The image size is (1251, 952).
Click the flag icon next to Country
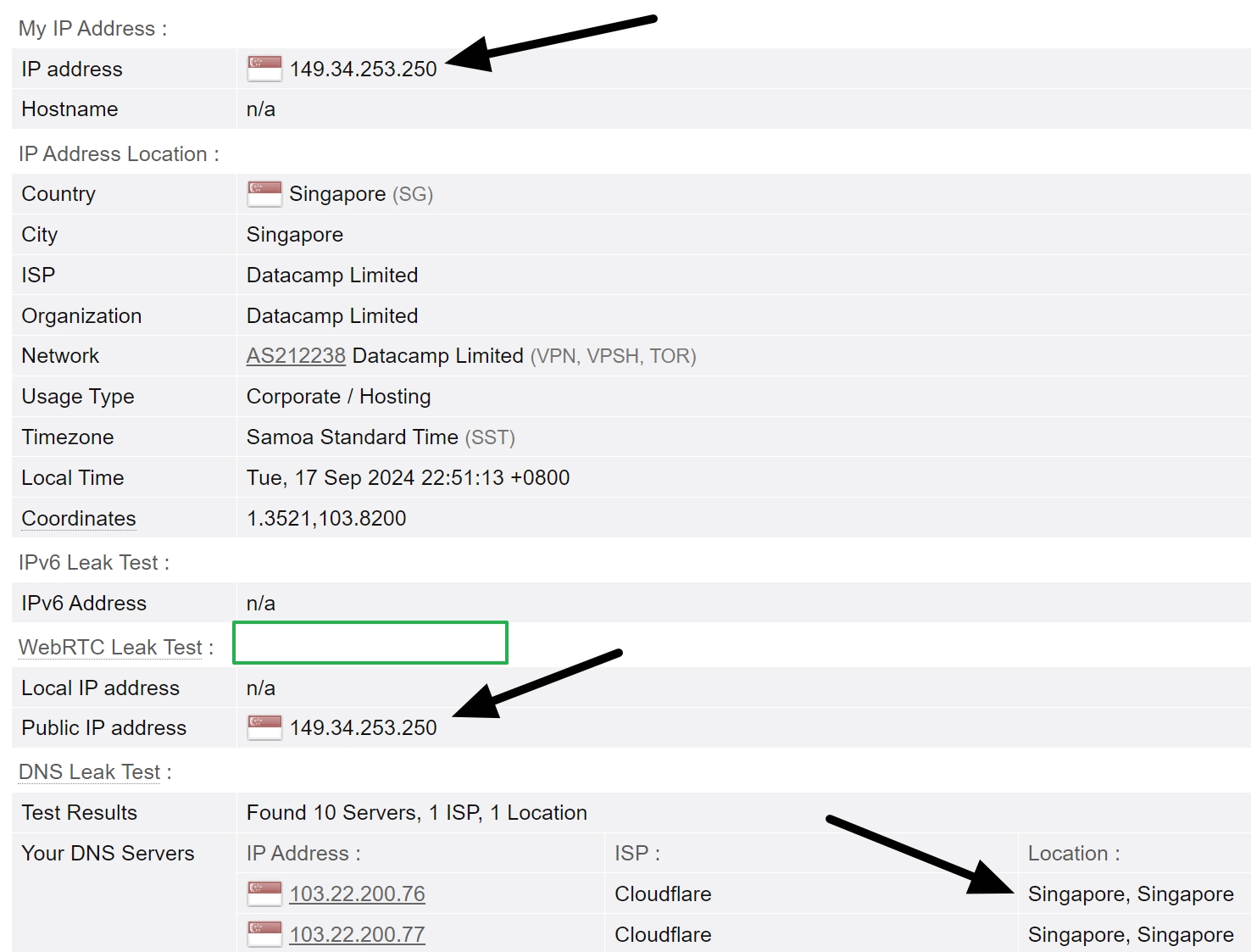263,193
